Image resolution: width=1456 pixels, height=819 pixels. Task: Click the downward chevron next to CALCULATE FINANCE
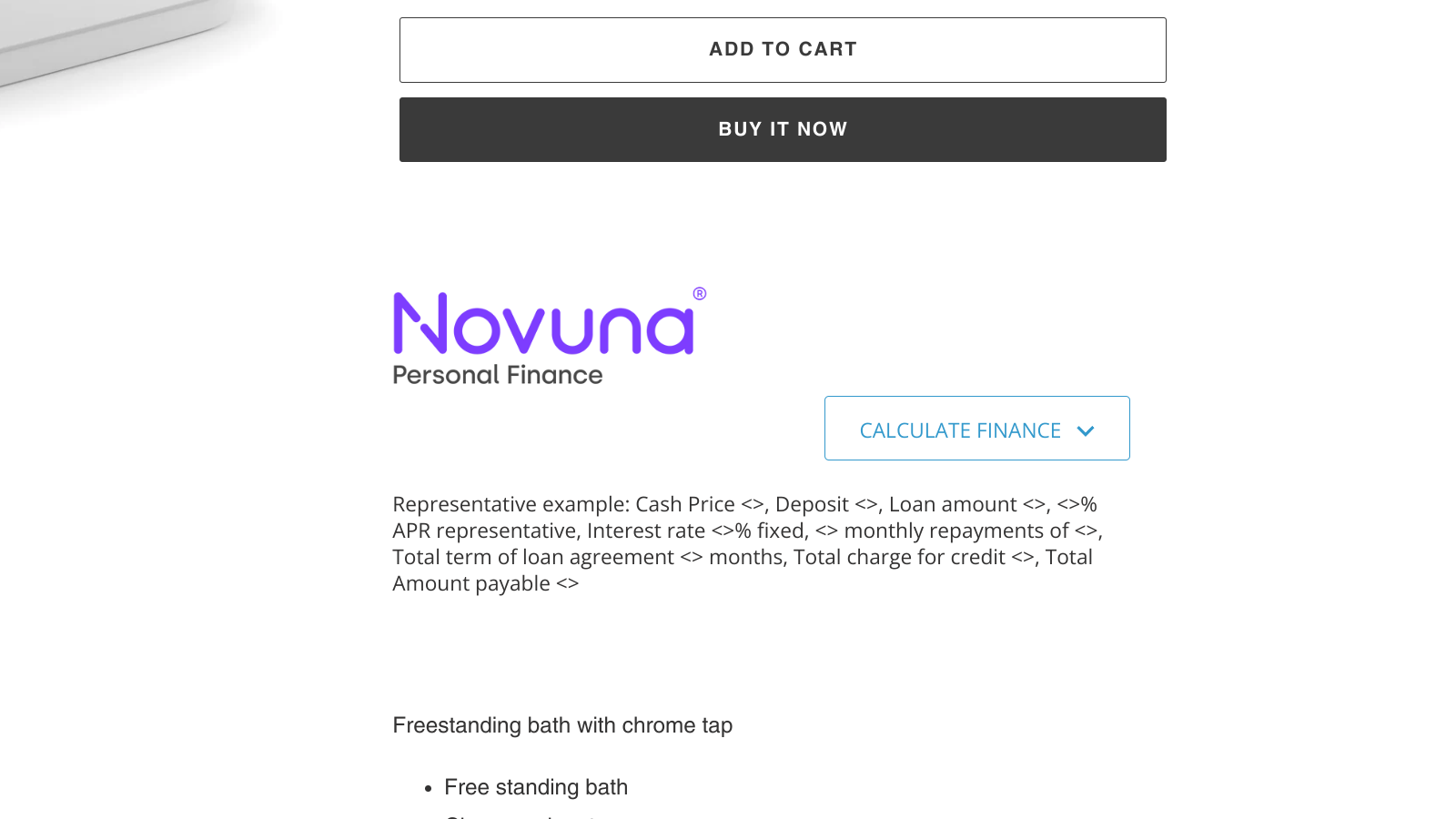click(x=1086, y=430)
